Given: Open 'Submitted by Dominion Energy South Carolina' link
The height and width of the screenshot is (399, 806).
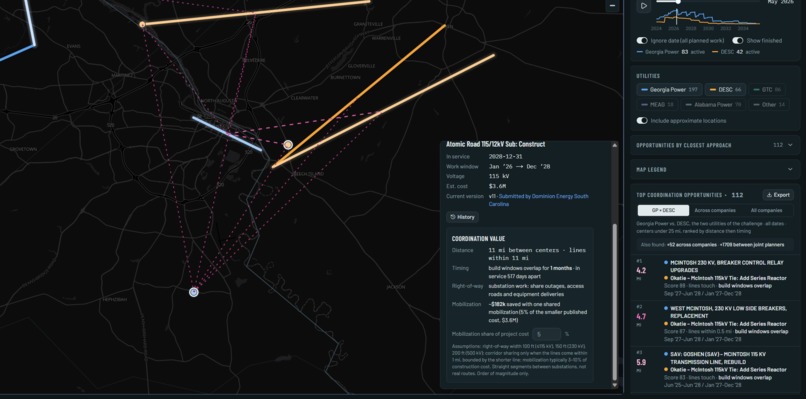Looking at the screenshot, I should pyautogui.click(x=538, y=200).
